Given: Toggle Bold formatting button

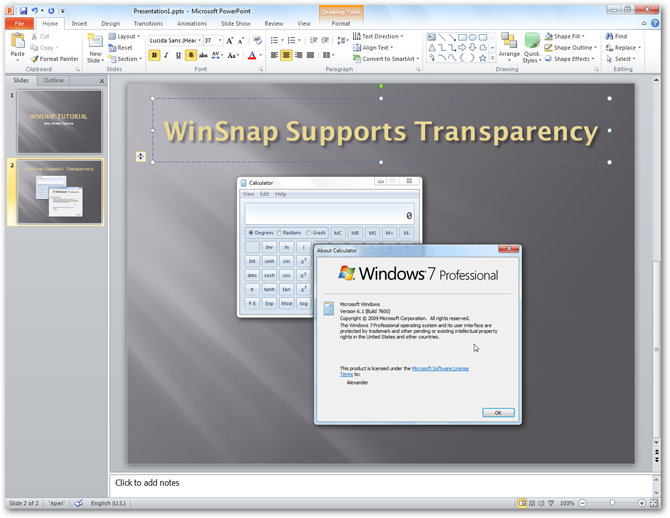Looking at the screenshot, I should [x=154, y=55].
